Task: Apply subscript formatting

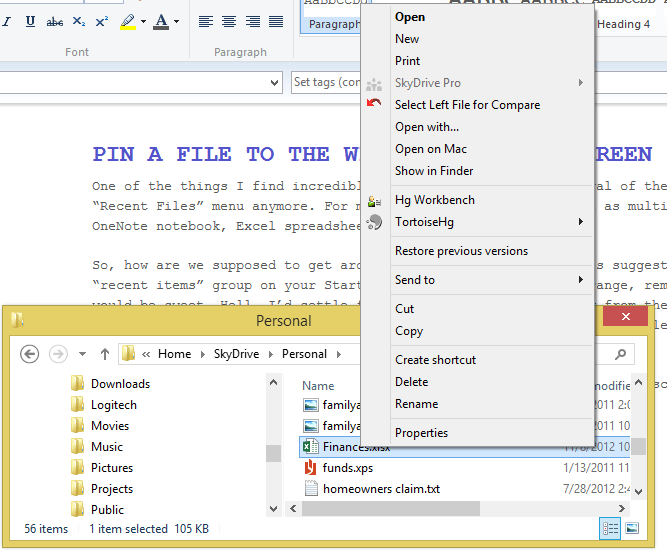Action: pos(79,21)
